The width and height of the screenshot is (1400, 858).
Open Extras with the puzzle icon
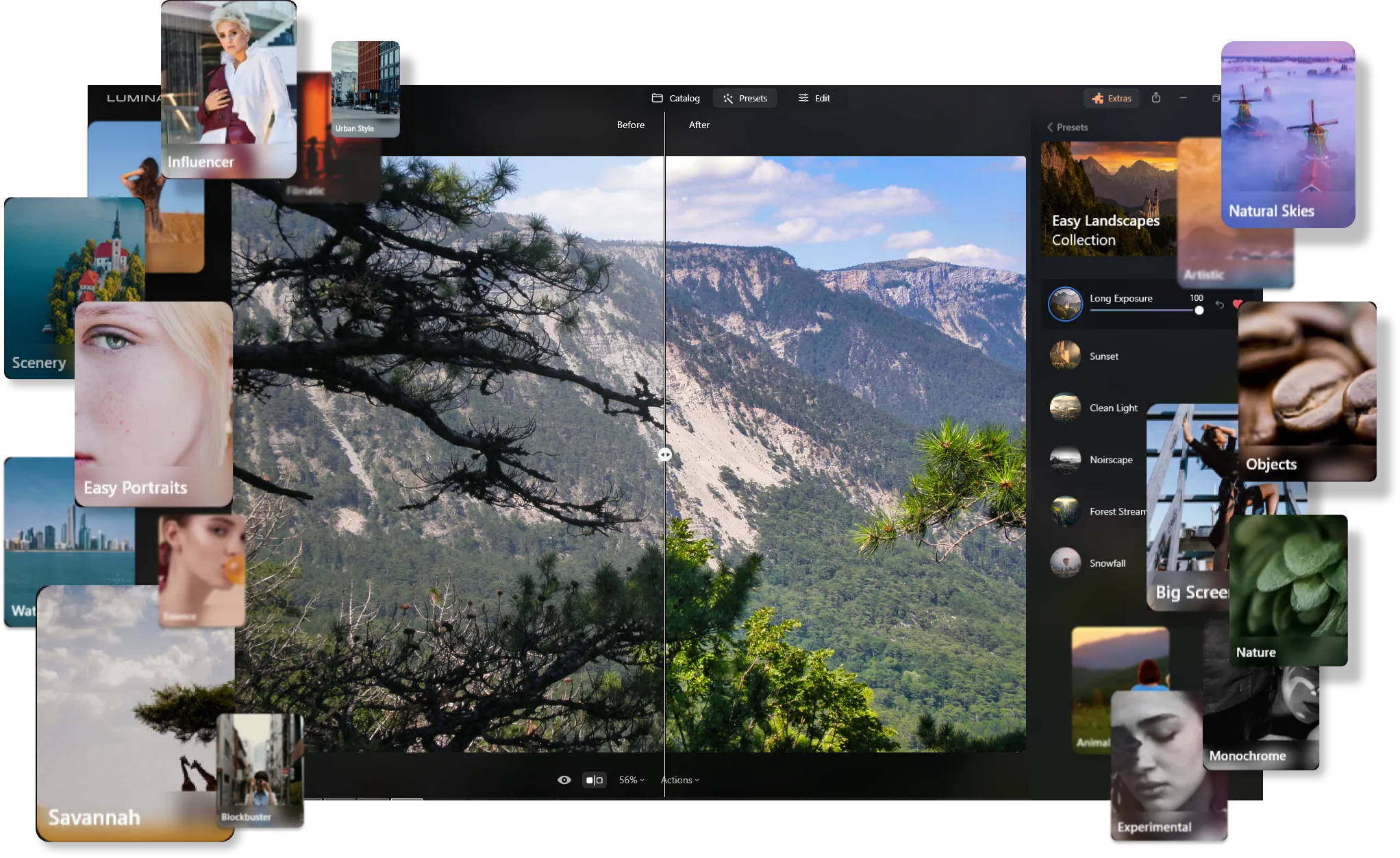[1111, 98]
